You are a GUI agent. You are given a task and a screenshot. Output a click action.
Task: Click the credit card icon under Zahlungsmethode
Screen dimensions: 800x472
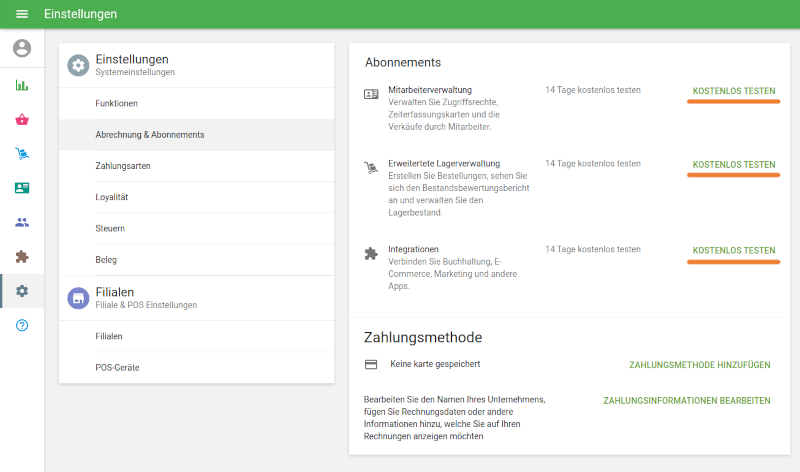pyautogui.click(x=371, y=364)
